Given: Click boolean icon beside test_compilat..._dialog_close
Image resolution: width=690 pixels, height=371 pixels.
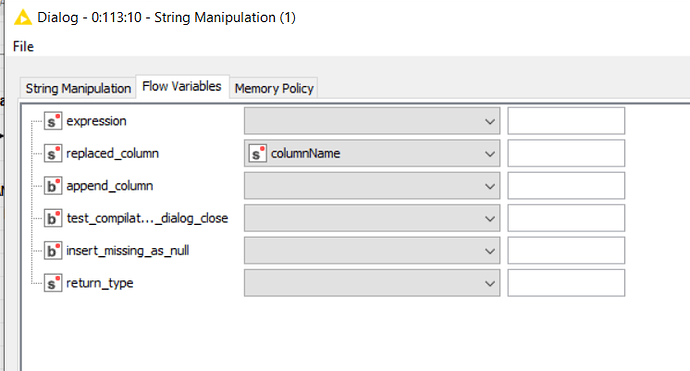Looking at the screenshot, I should click(53, 218).
